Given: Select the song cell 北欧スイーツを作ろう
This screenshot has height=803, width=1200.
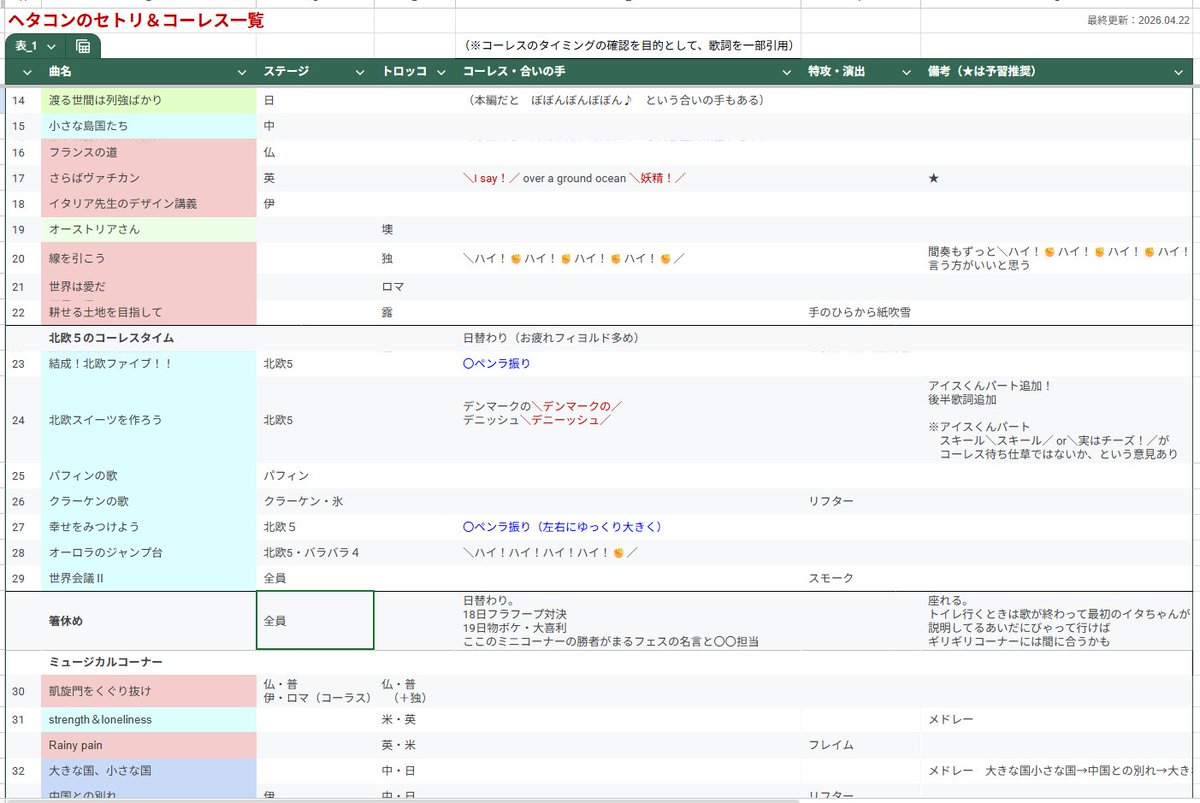Looking at the screenshot, I should click(149, 420).
